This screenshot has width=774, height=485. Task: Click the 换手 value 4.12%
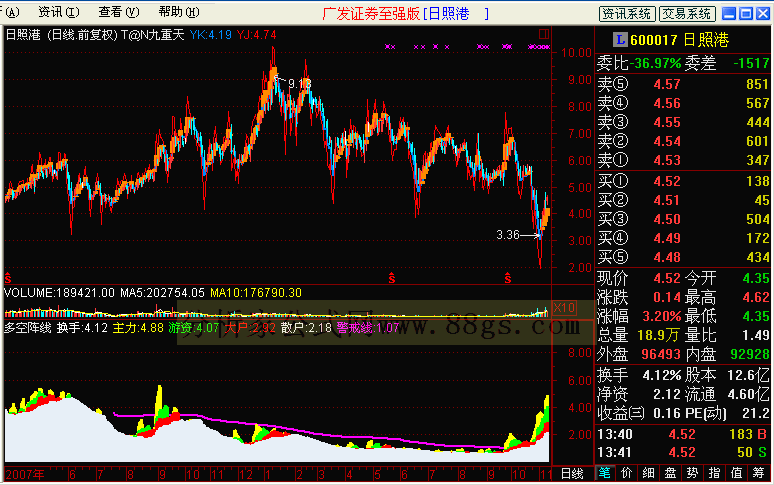coord(661,375)
